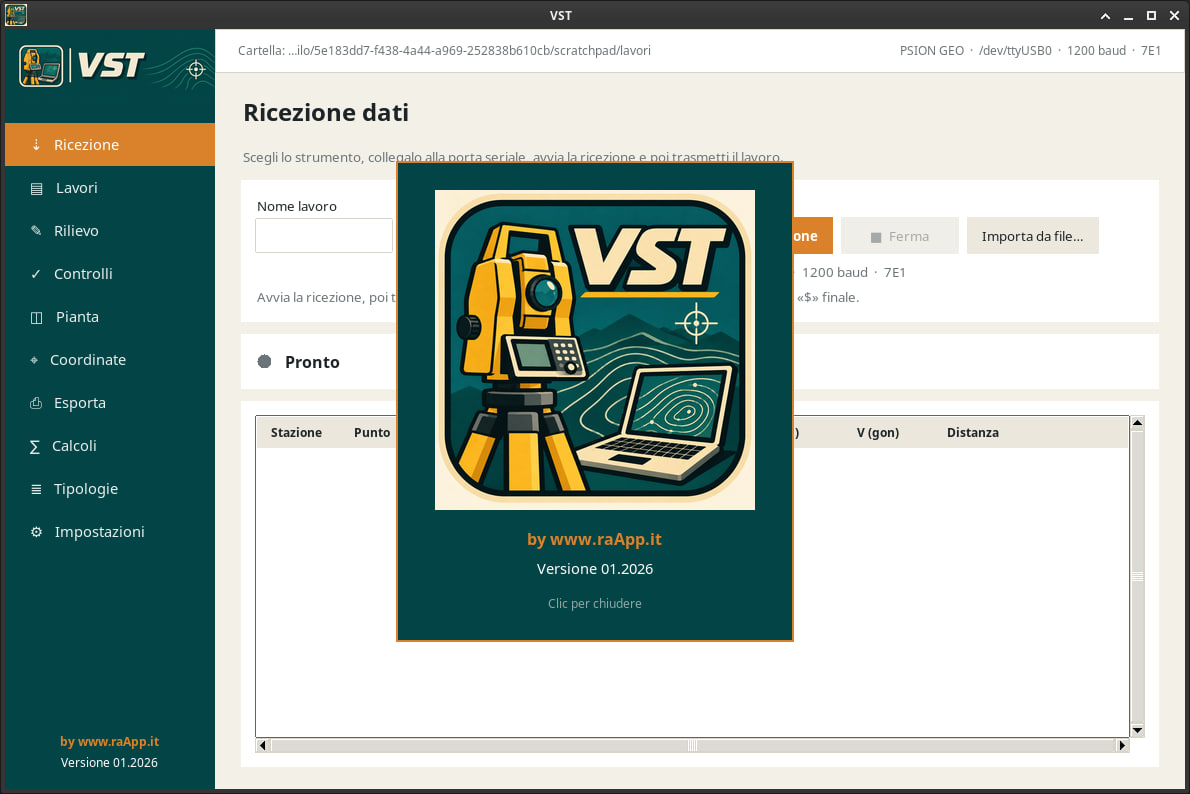The image size is (1190, 794).
Task: Click the window roll-up arrow in title bar
Action: 1105,15
